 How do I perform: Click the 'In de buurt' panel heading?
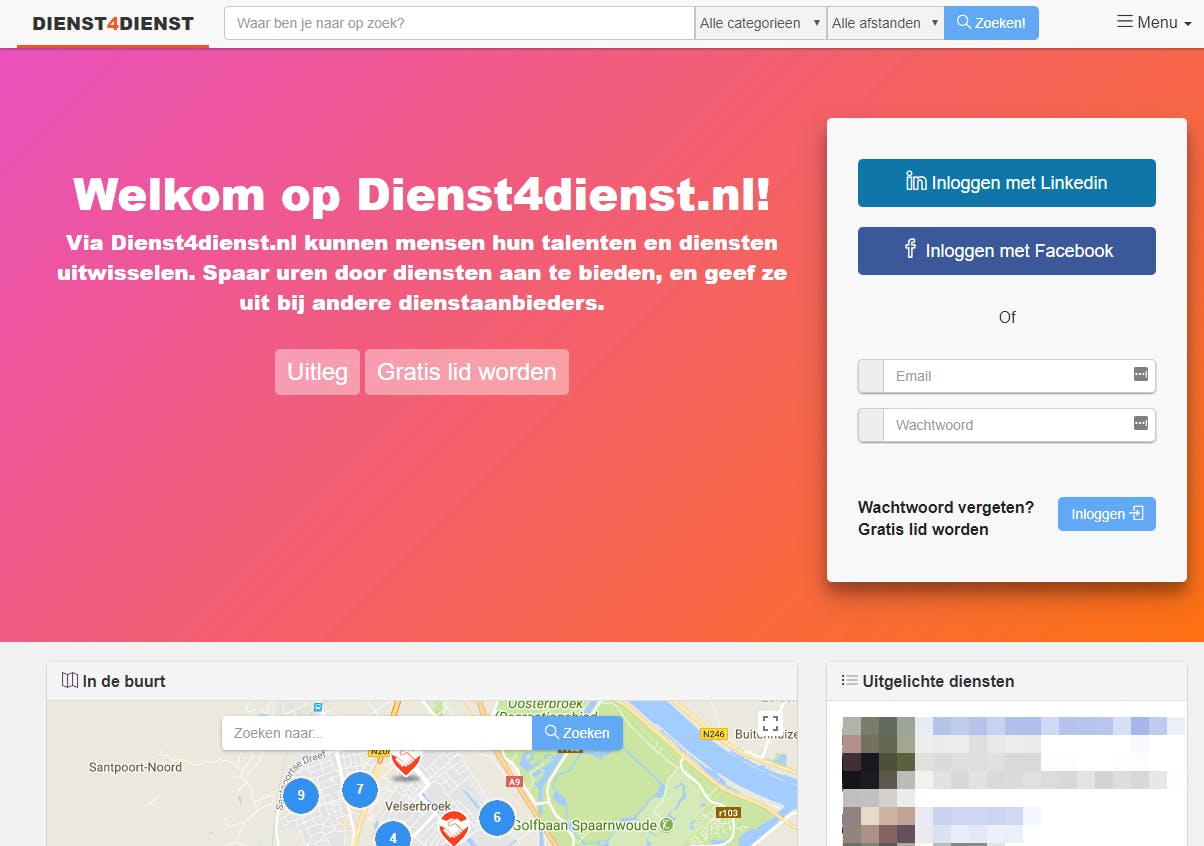(x=114, y=681)
